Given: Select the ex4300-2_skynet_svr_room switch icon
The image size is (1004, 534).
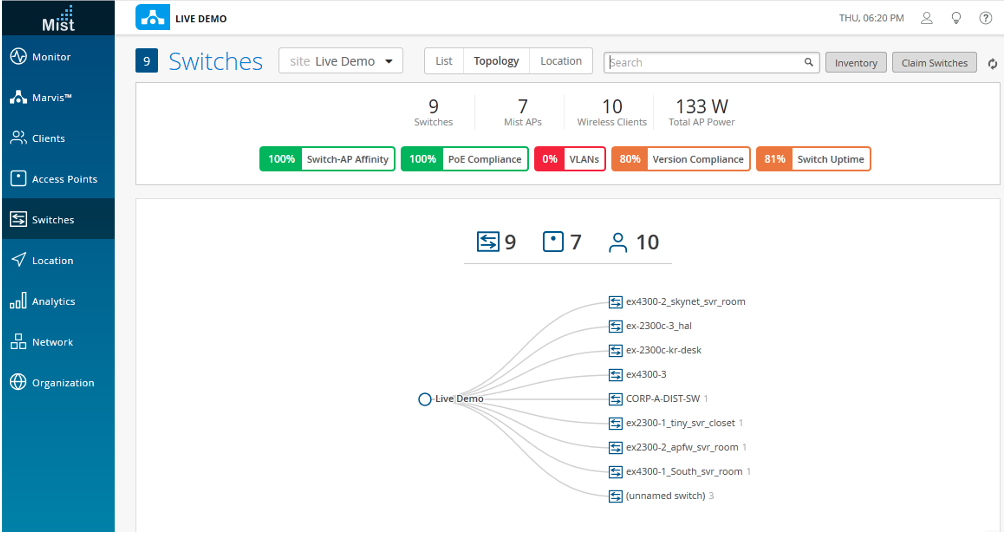Looking at the screenshot, I should tap(615, 302).
